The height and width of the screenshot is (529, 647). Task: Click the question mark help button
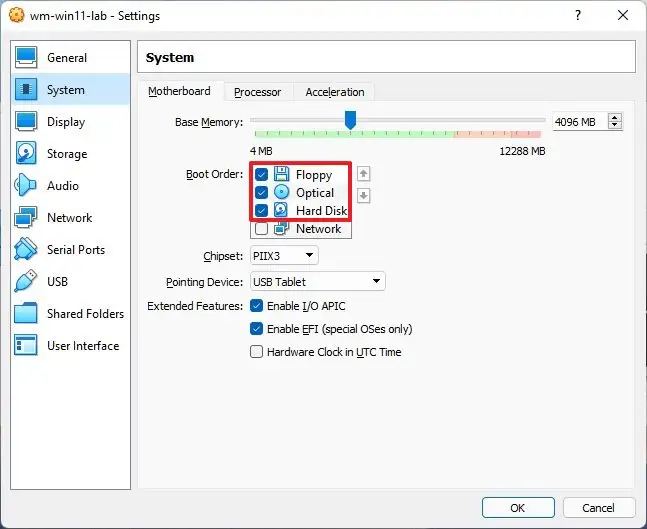pyautogui.click(x=578, y=15)
